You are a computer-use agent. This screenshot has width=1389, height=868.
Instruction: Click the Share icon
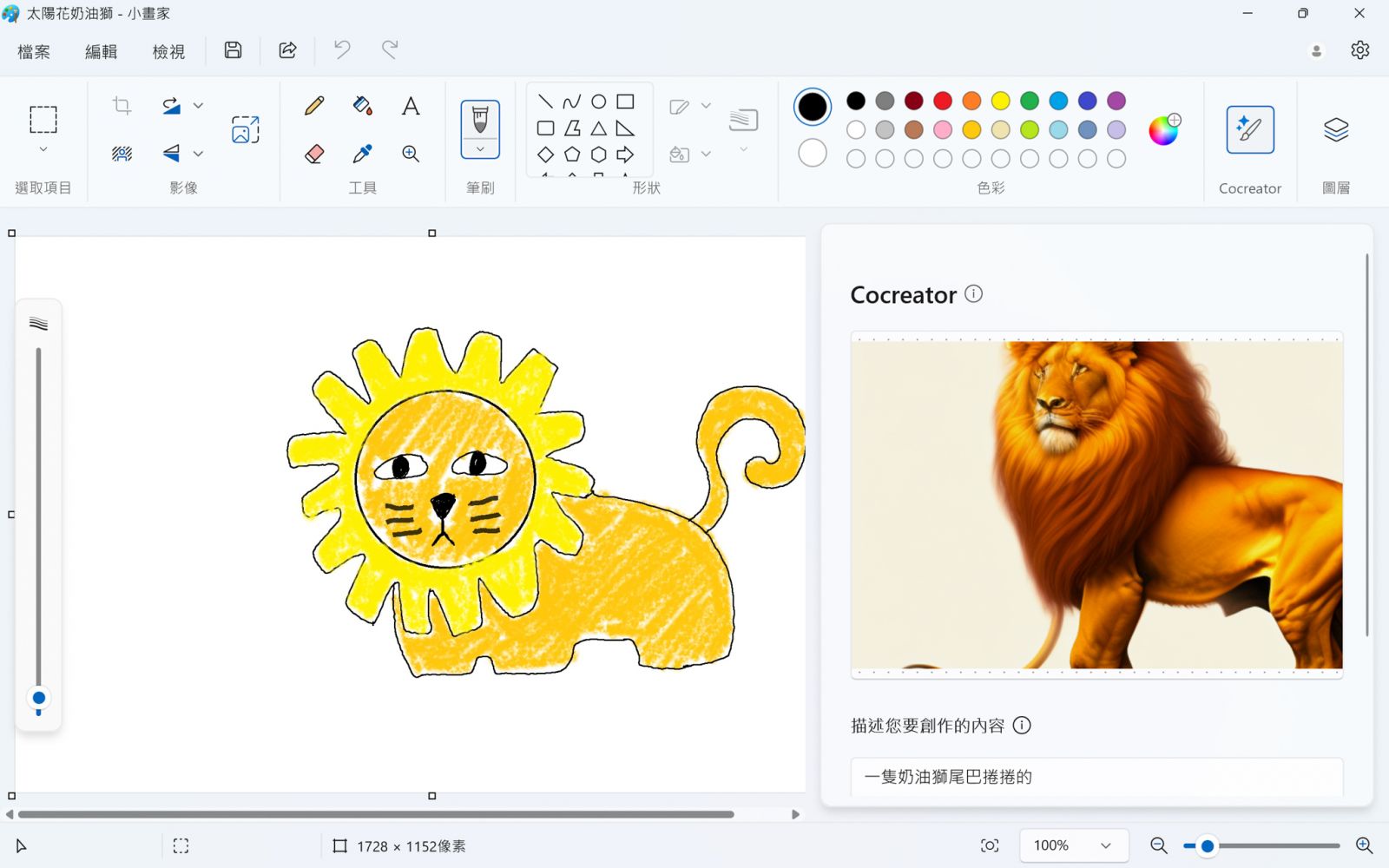click(287, 50)
